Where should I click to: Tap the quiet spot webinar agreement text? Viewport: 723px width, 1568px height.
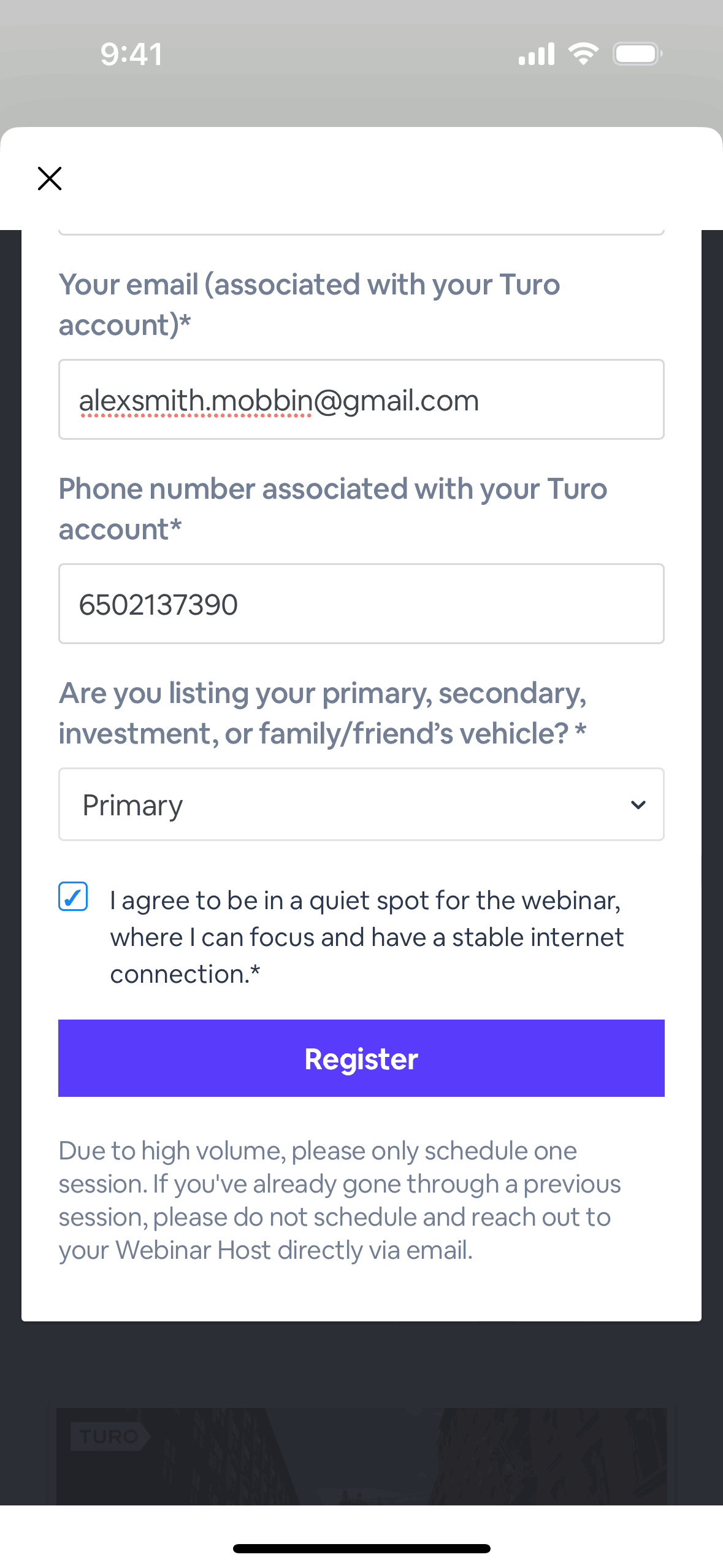coord(366,937)
